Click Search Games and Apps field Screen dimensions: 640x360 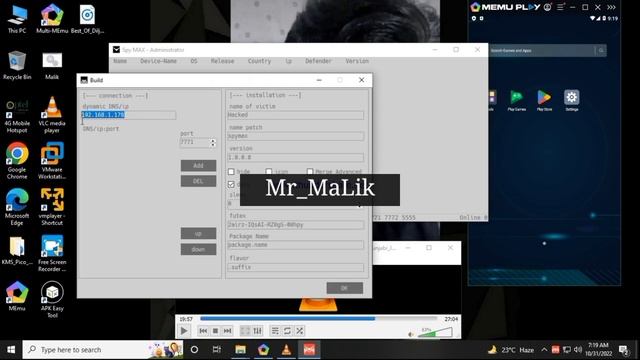541,51
